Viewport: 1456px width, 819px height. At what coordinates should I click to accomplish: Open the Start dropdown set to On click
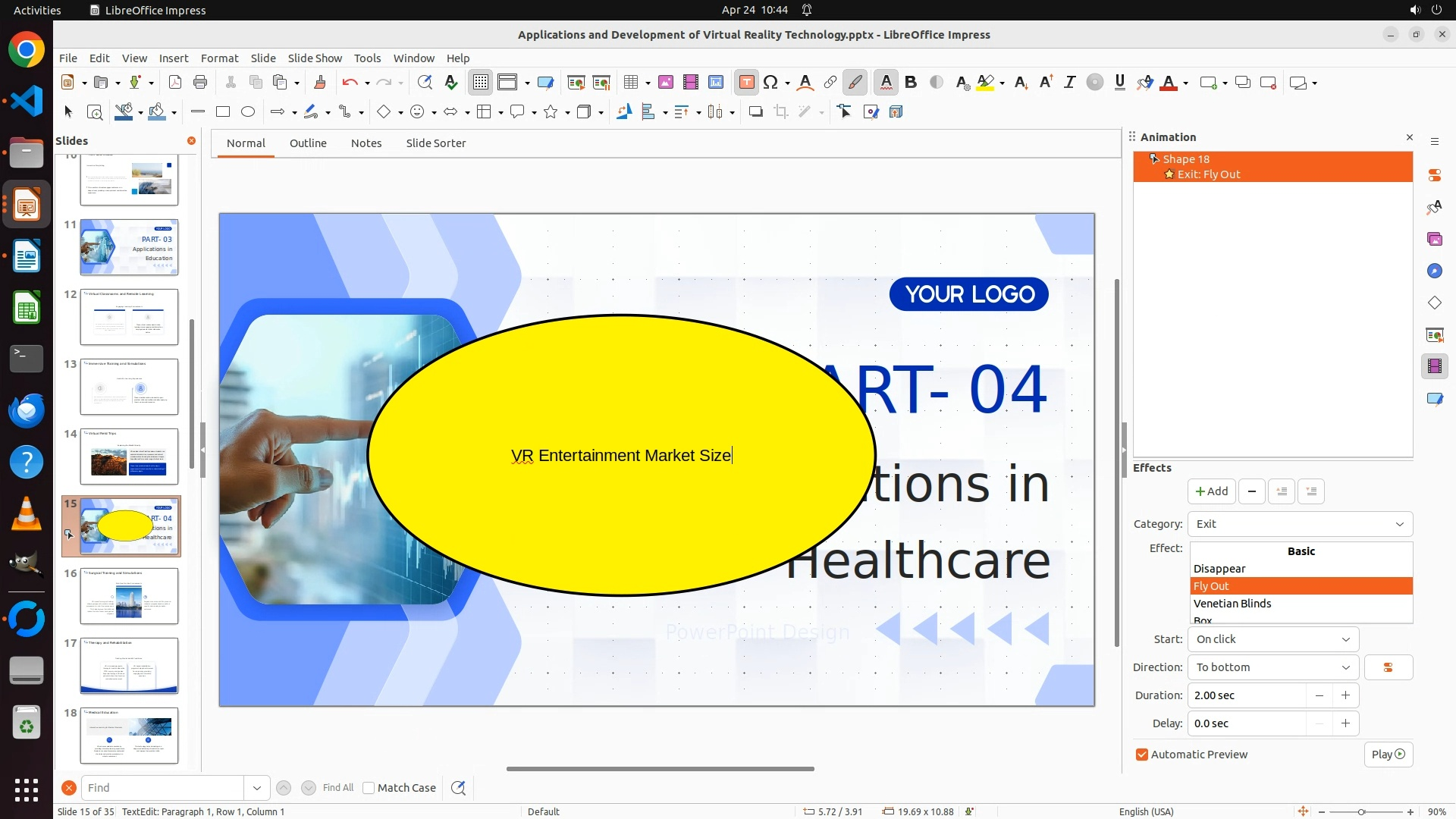pyautogui.click(x=1272, y=639)
